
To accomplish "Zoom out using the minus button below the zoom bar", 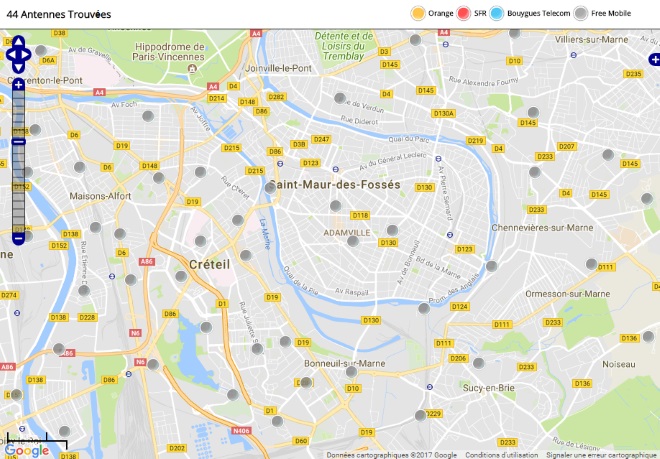I will [x=18, y=239].
